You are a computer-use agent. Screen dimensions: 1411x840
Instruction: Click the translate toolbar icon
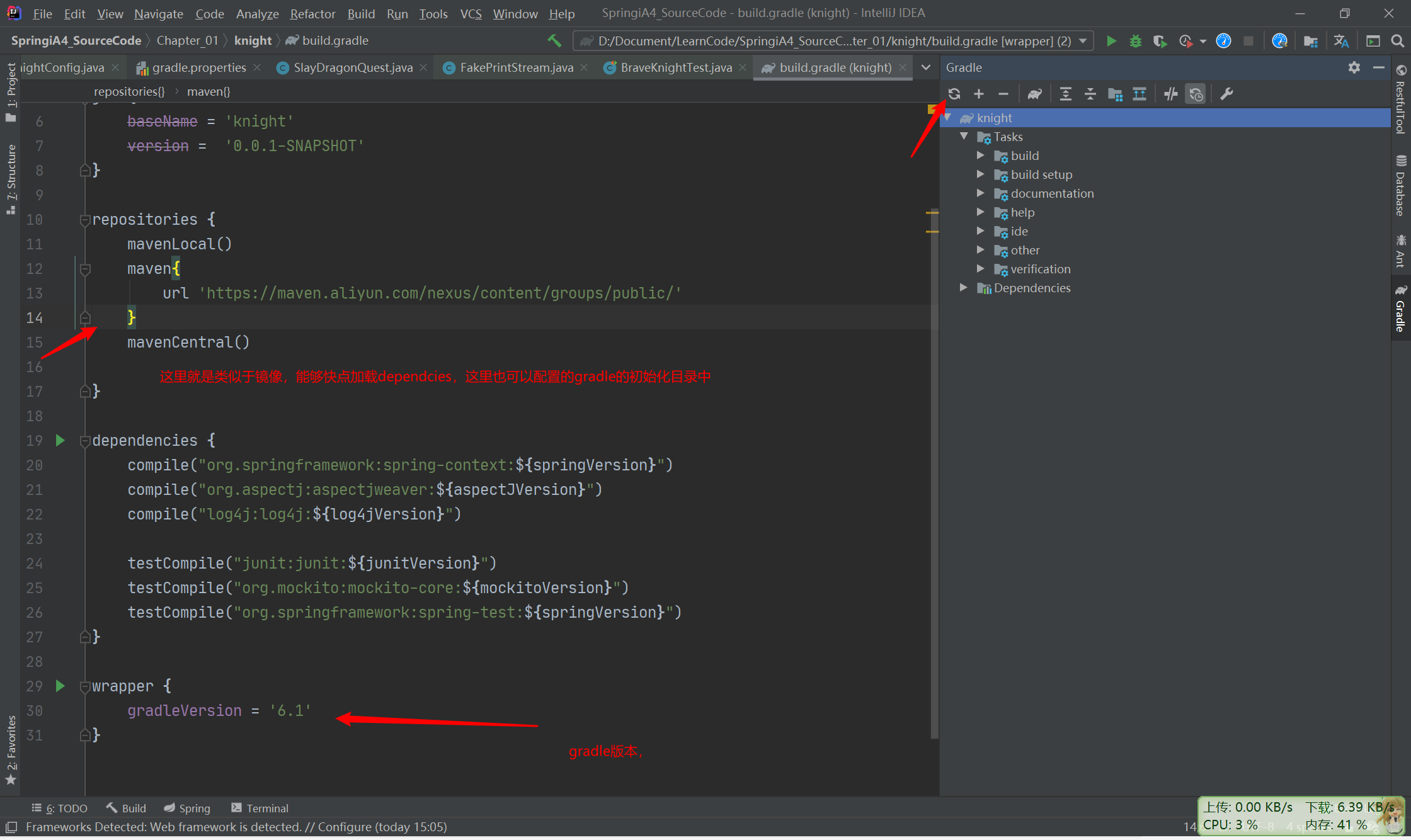[1341, 41]
